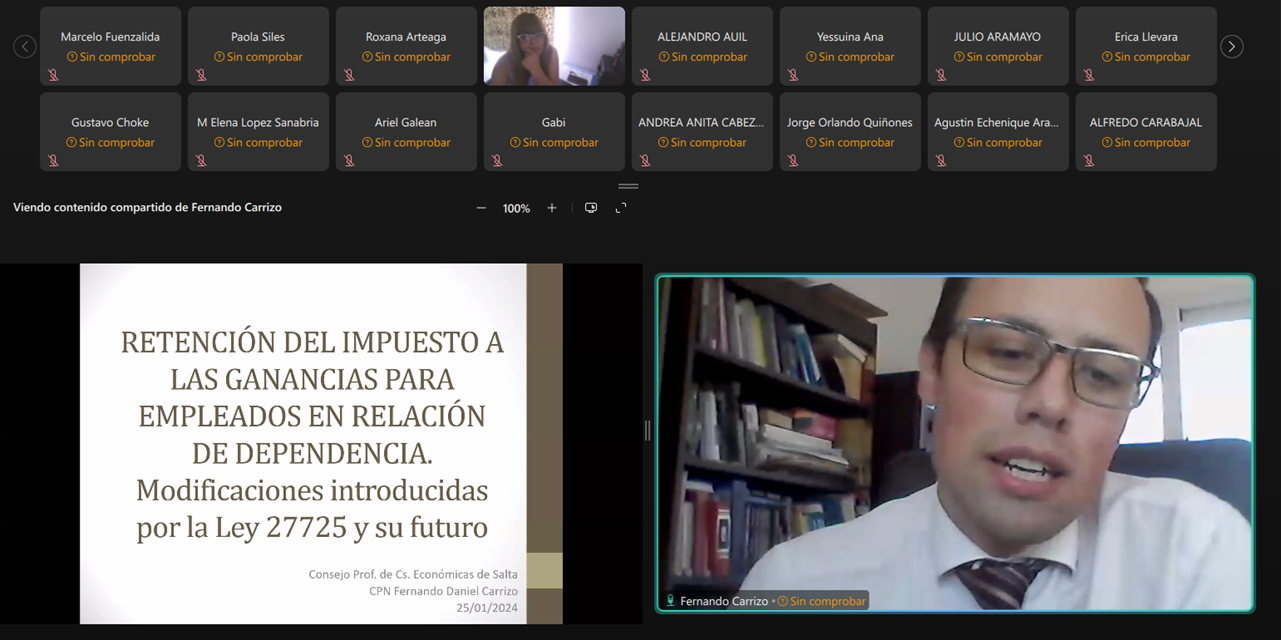Click the shared slide title text
This screenshot has width=1281, height=640.
point(312,433)
